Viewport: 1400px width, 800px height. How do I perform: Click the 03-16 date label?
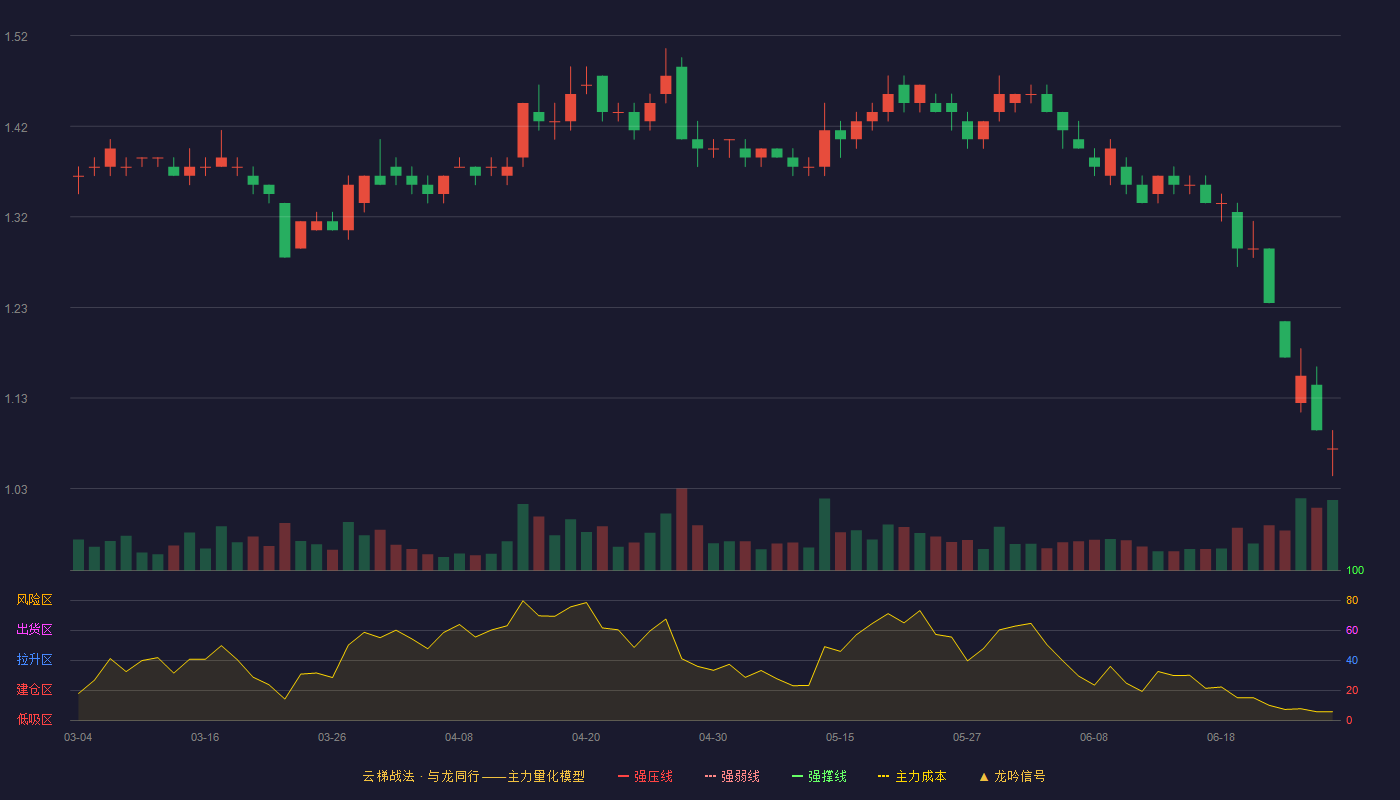[205, 737]
